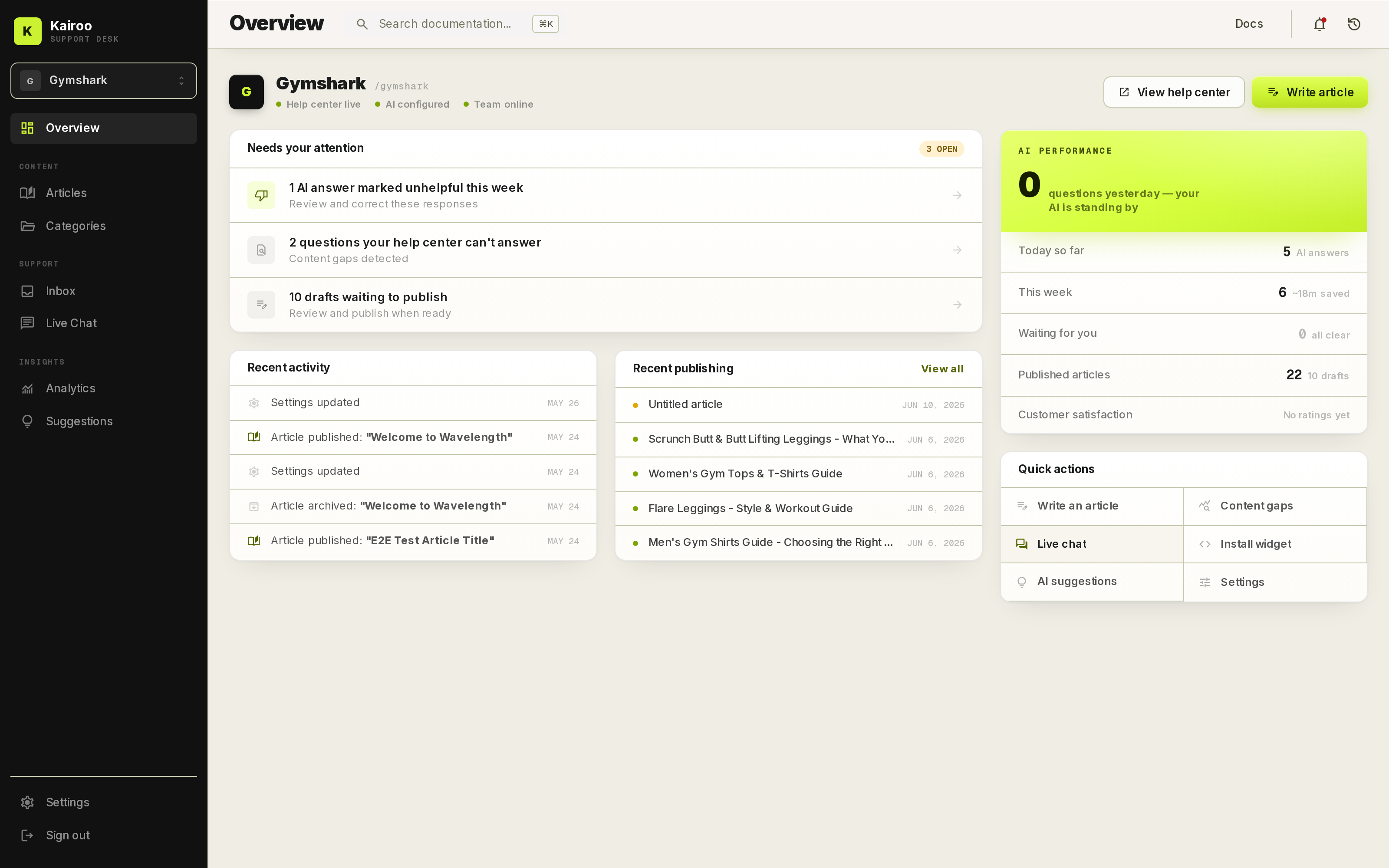Click arrow on 10 drafts waiting row

click(958, 304)
